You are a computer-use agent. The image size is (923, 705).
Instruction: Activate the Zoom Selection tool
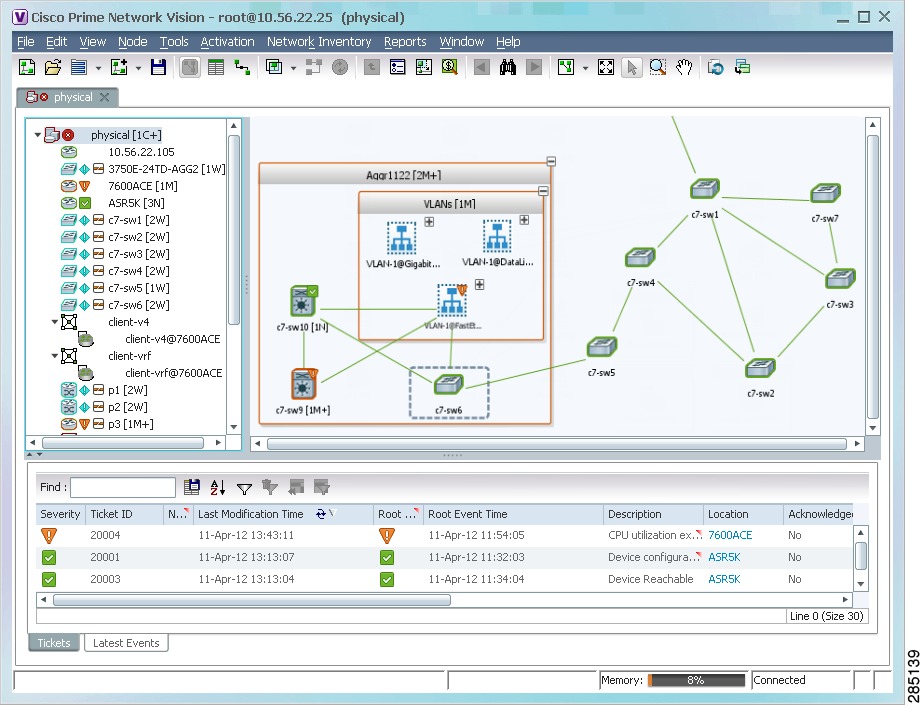pyautogui.click(x=658, y=67)
